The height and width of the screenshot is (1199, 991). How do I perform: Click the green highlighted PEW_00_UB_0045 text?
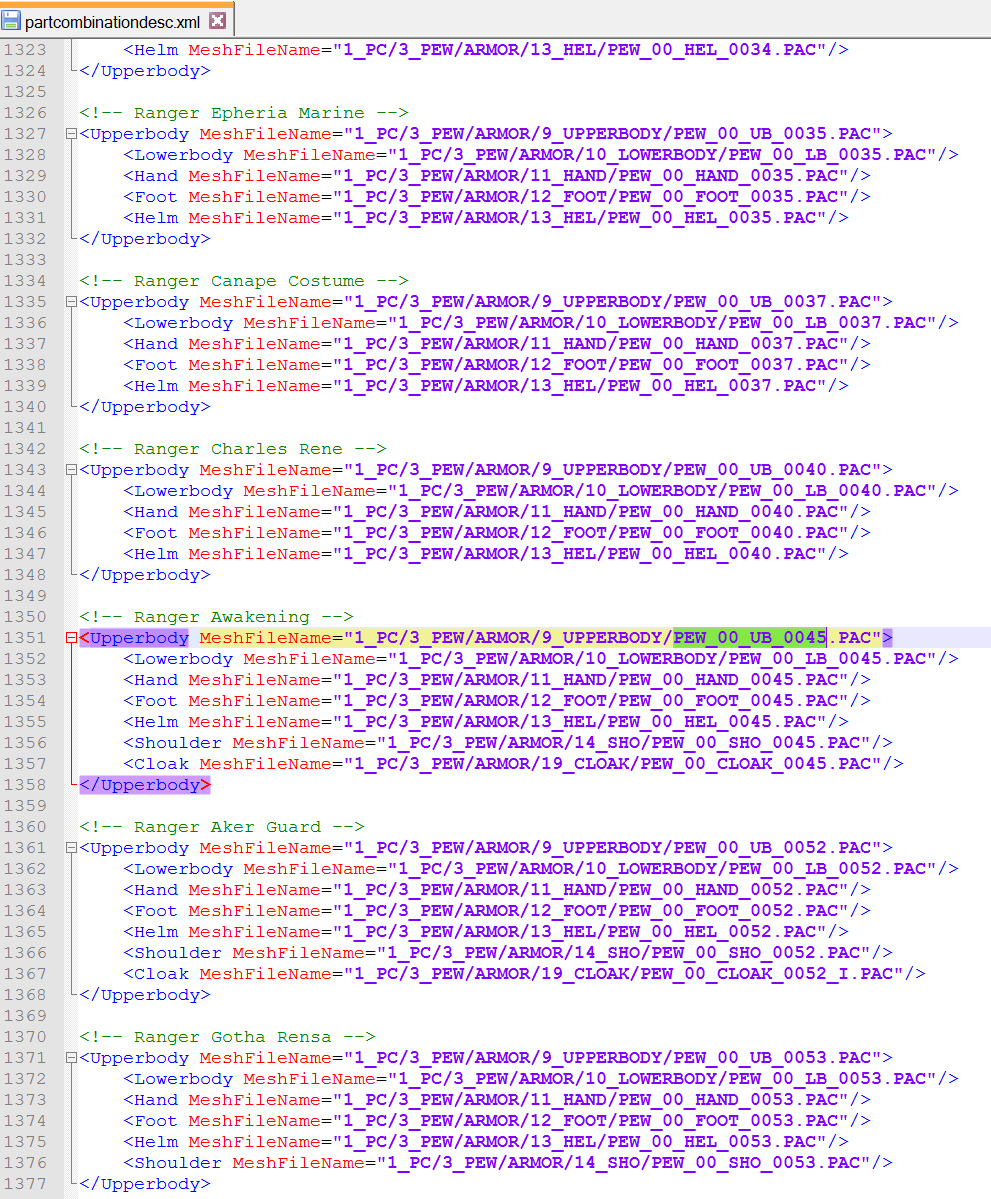click(749, 638)
